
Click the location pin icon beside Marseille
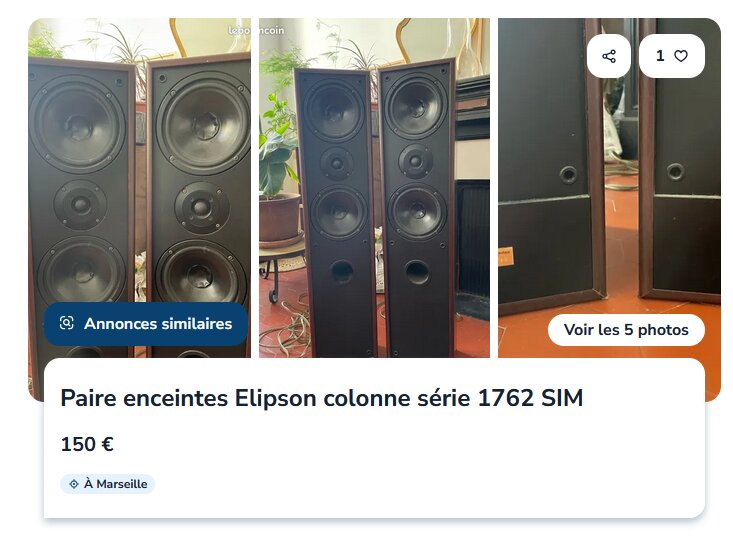[74, 484]
